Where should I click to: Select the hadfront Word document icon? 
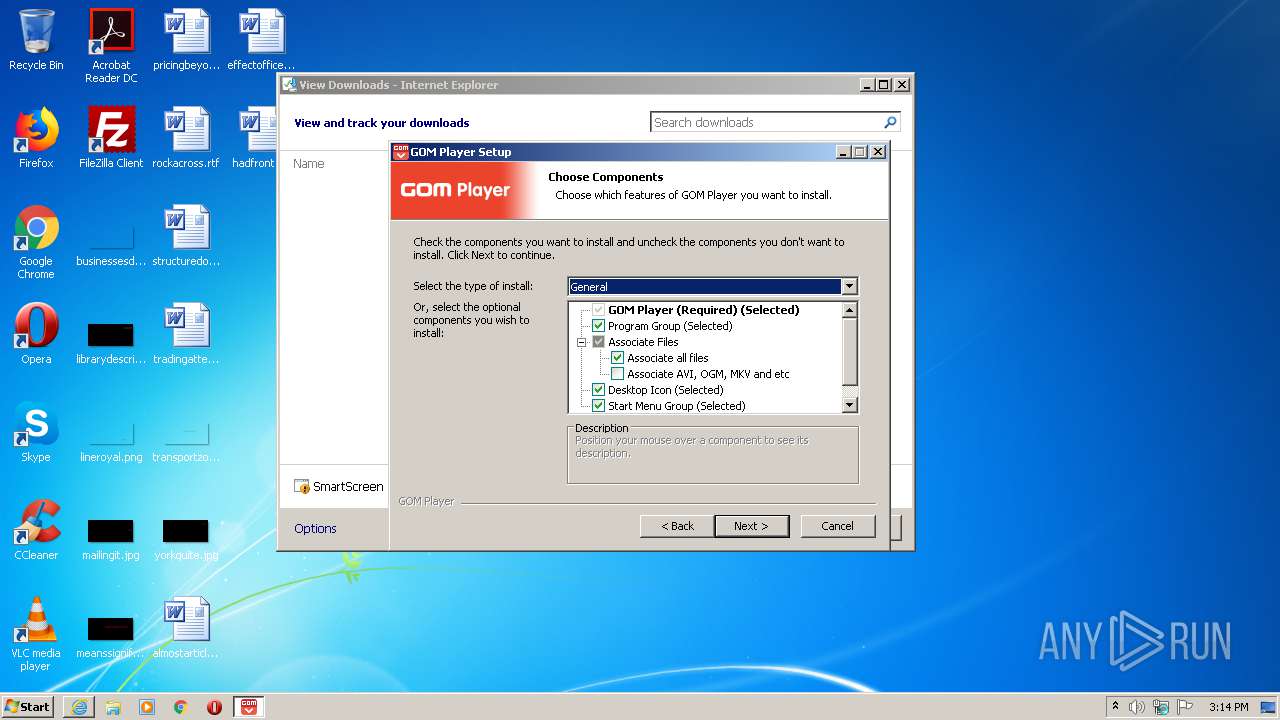257,138
